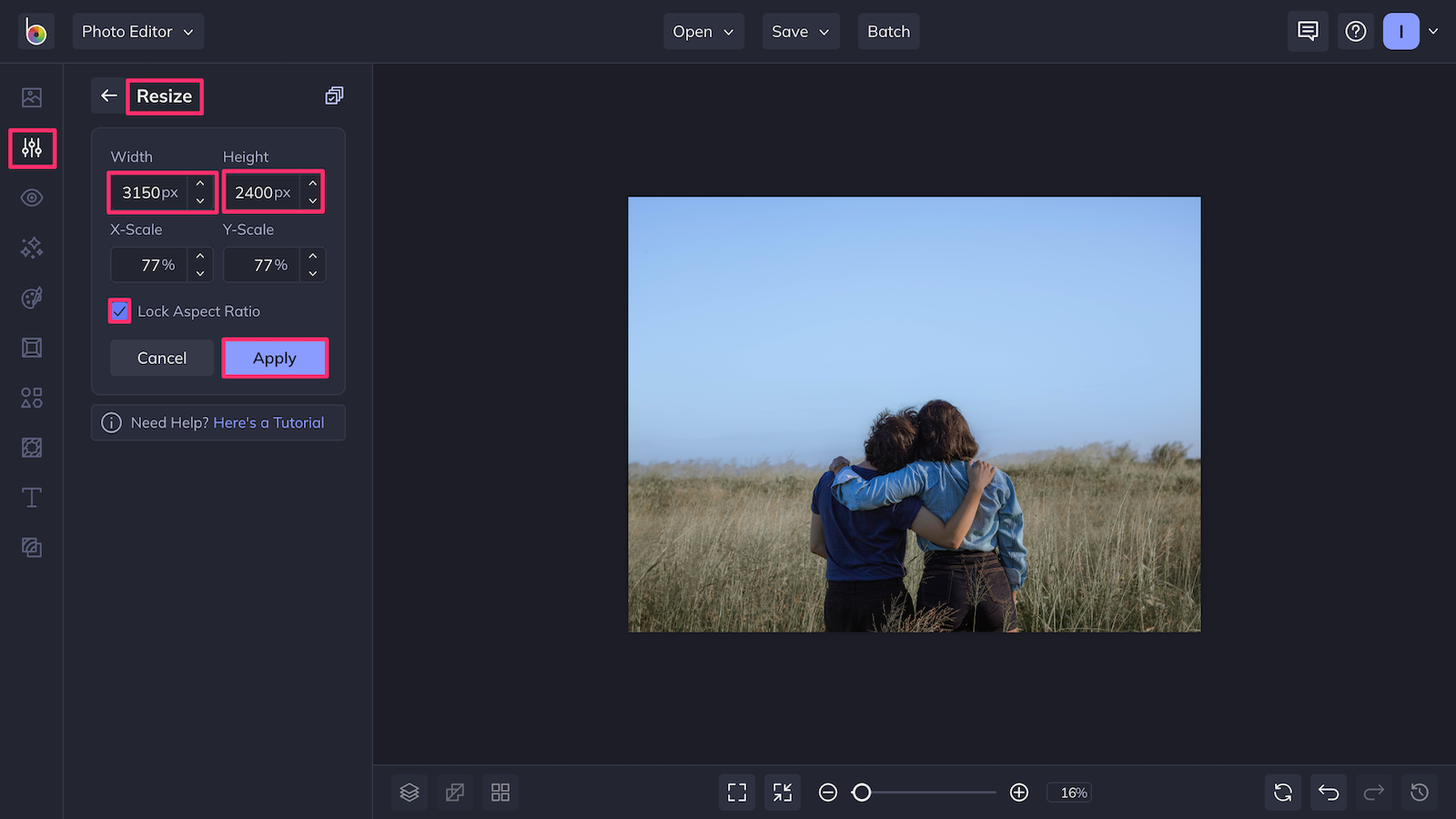
Task: Open the Artsy palette icon
Action: [x=32, y=298]
